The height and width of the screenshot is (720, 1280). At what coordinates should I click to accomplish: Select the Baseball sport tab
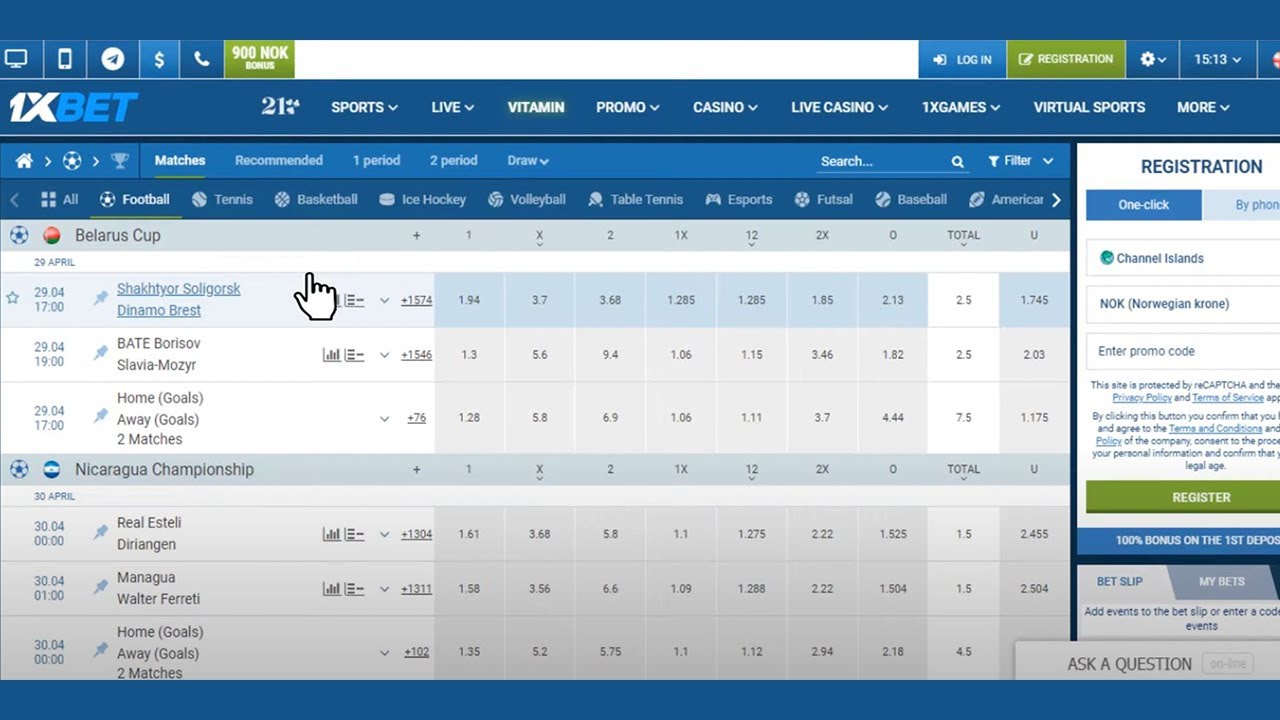911,199
